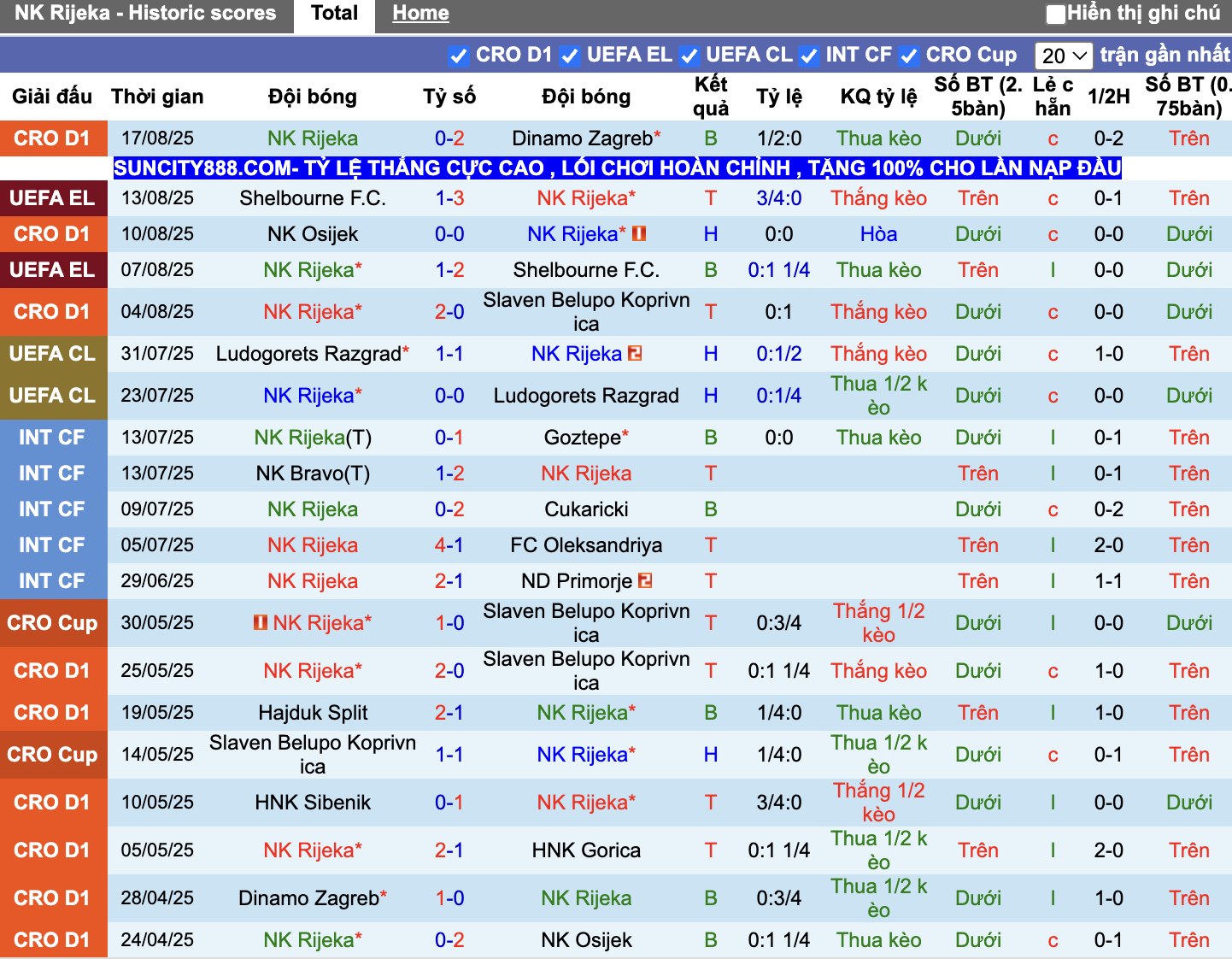
Task: Click the date 23/07/25
Action: pyautogui.click(x=157, y=396)
